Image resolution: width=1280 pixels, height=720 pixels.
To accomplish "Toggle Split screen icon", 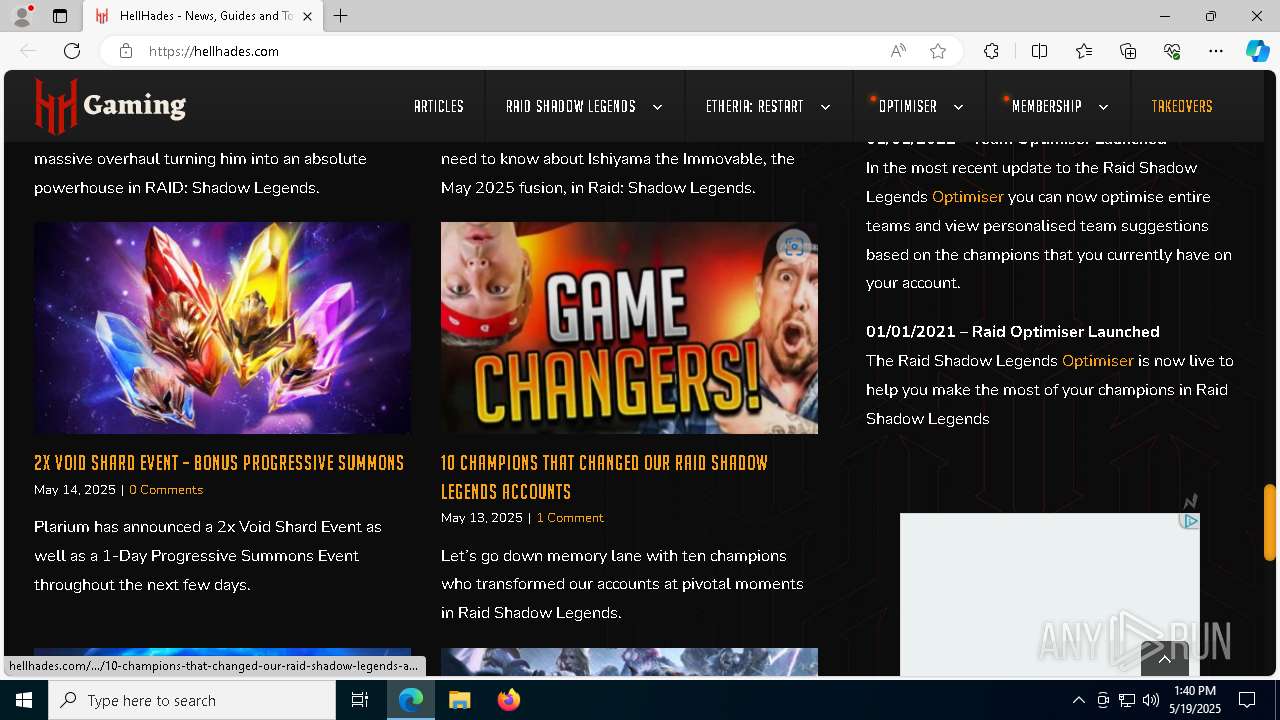I will pos(1039,51).
